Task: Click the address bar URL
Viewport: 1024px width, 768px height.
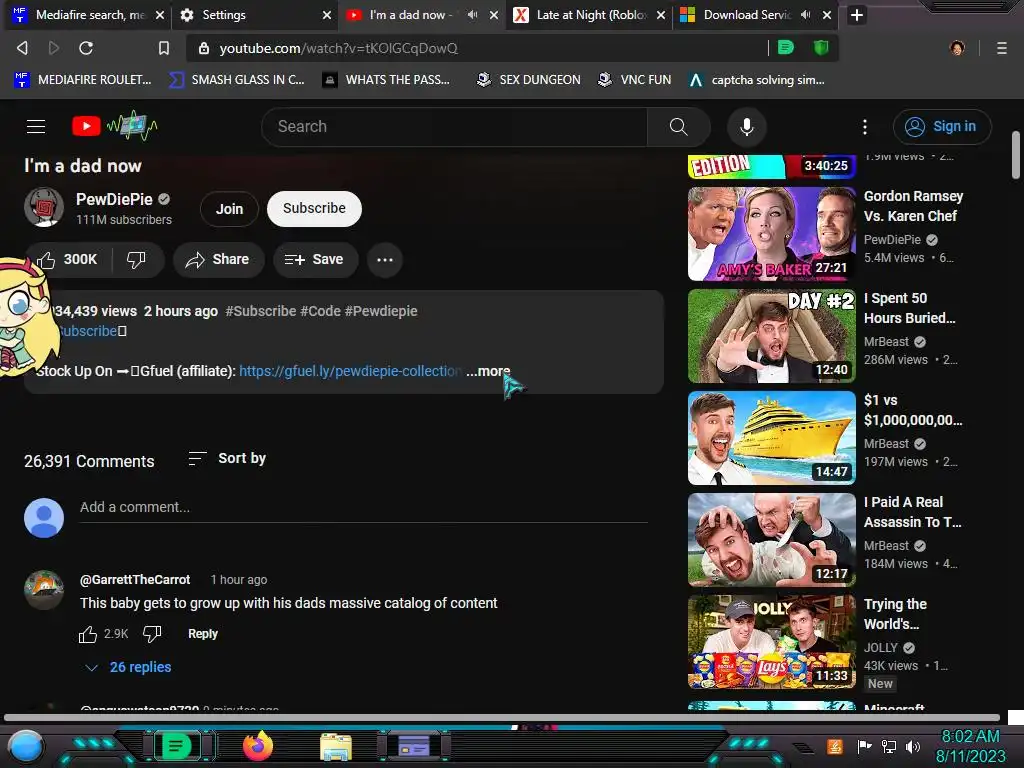Action: tap(338, 48)
